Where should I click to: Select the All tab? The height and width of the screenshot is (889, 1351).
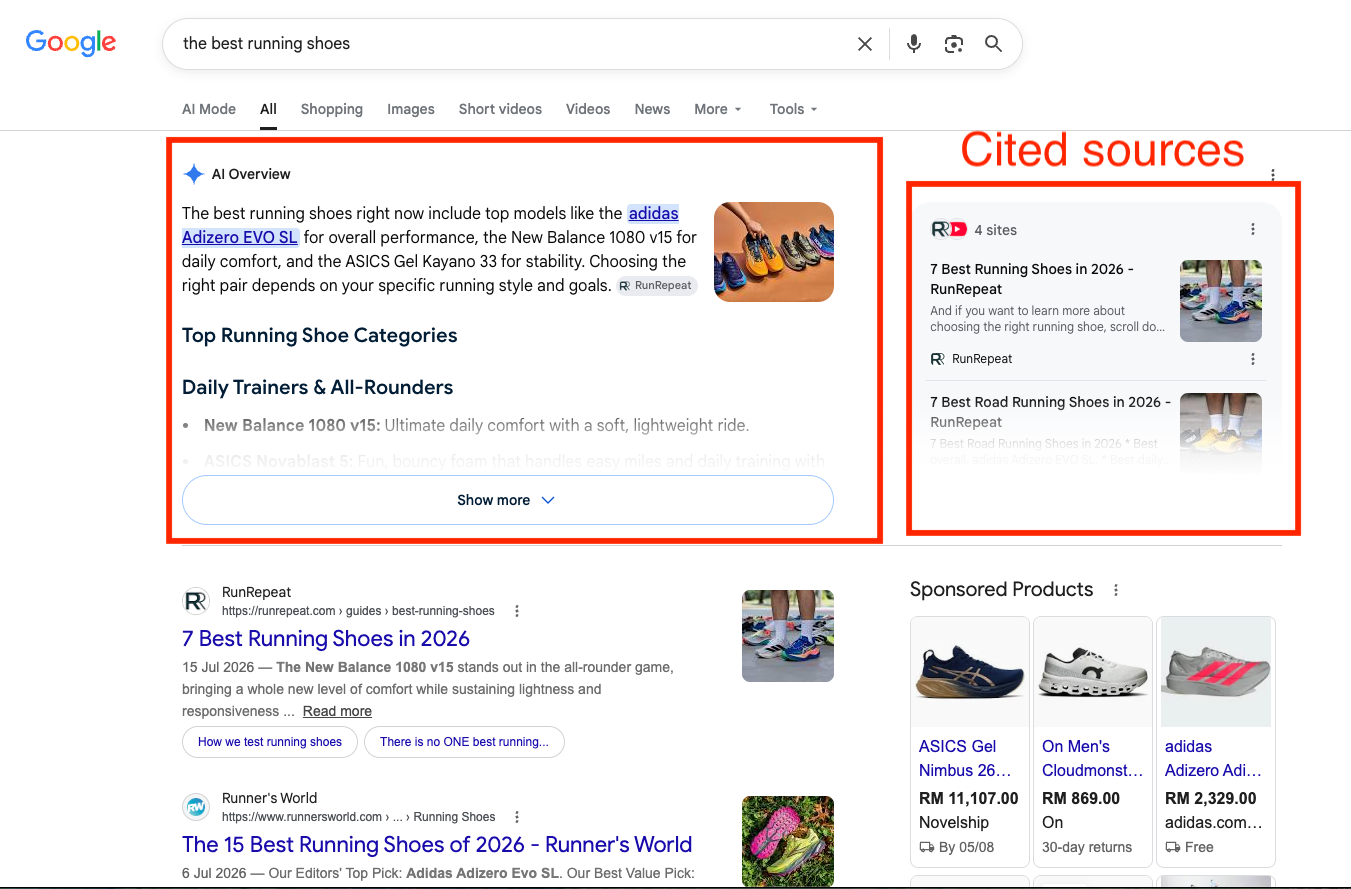[x=268, y=109]
